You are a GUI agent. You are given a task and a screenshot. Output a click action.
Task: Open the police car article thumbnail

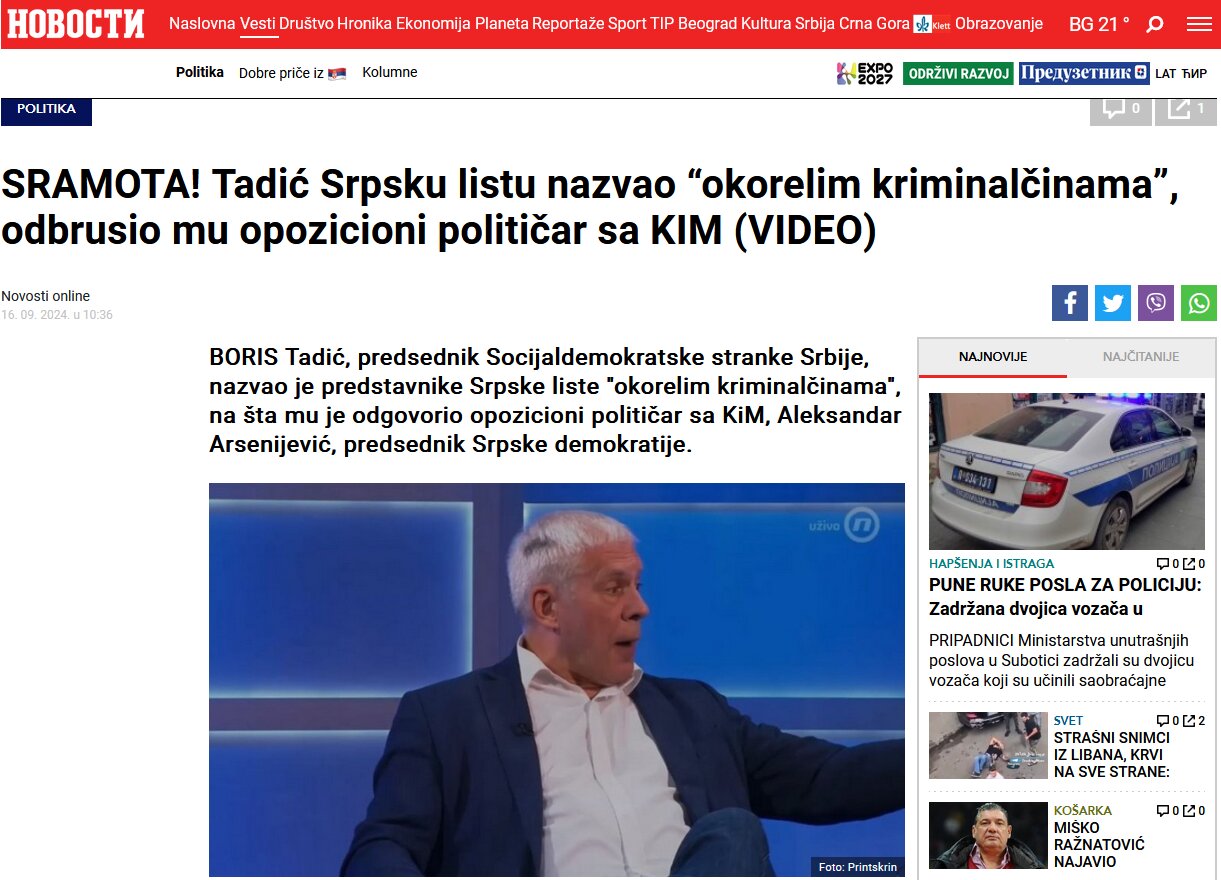pos(1067,471)
